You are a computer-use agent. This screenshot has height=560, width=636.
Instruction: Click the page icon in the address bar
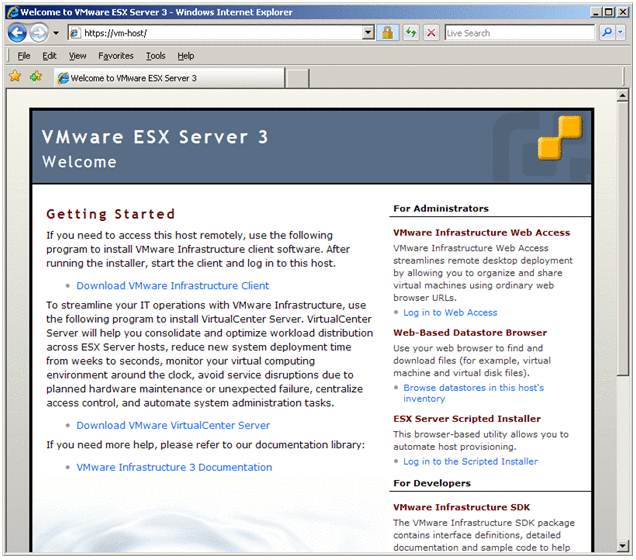point(75,33)
